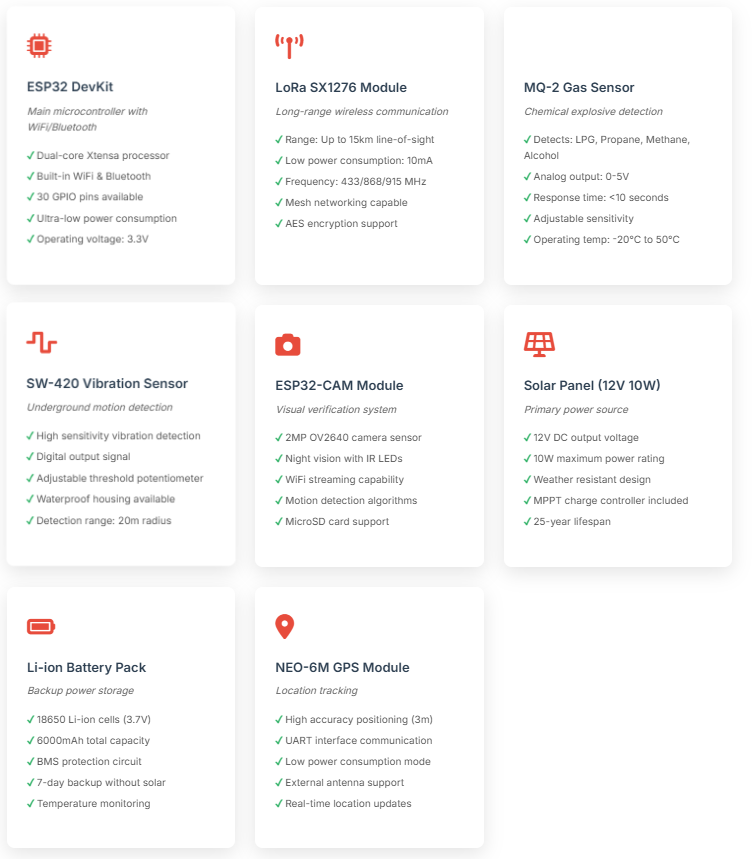
Task: Click the location pin icon above NEO-6M GPS
Action: pos(284,627)
